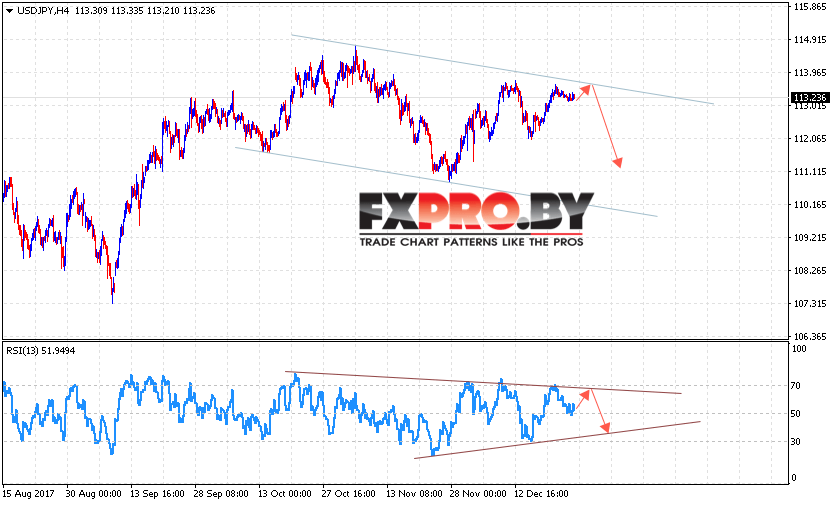Click the RSI(13) 51.9494 indicator label

(40, 351)
